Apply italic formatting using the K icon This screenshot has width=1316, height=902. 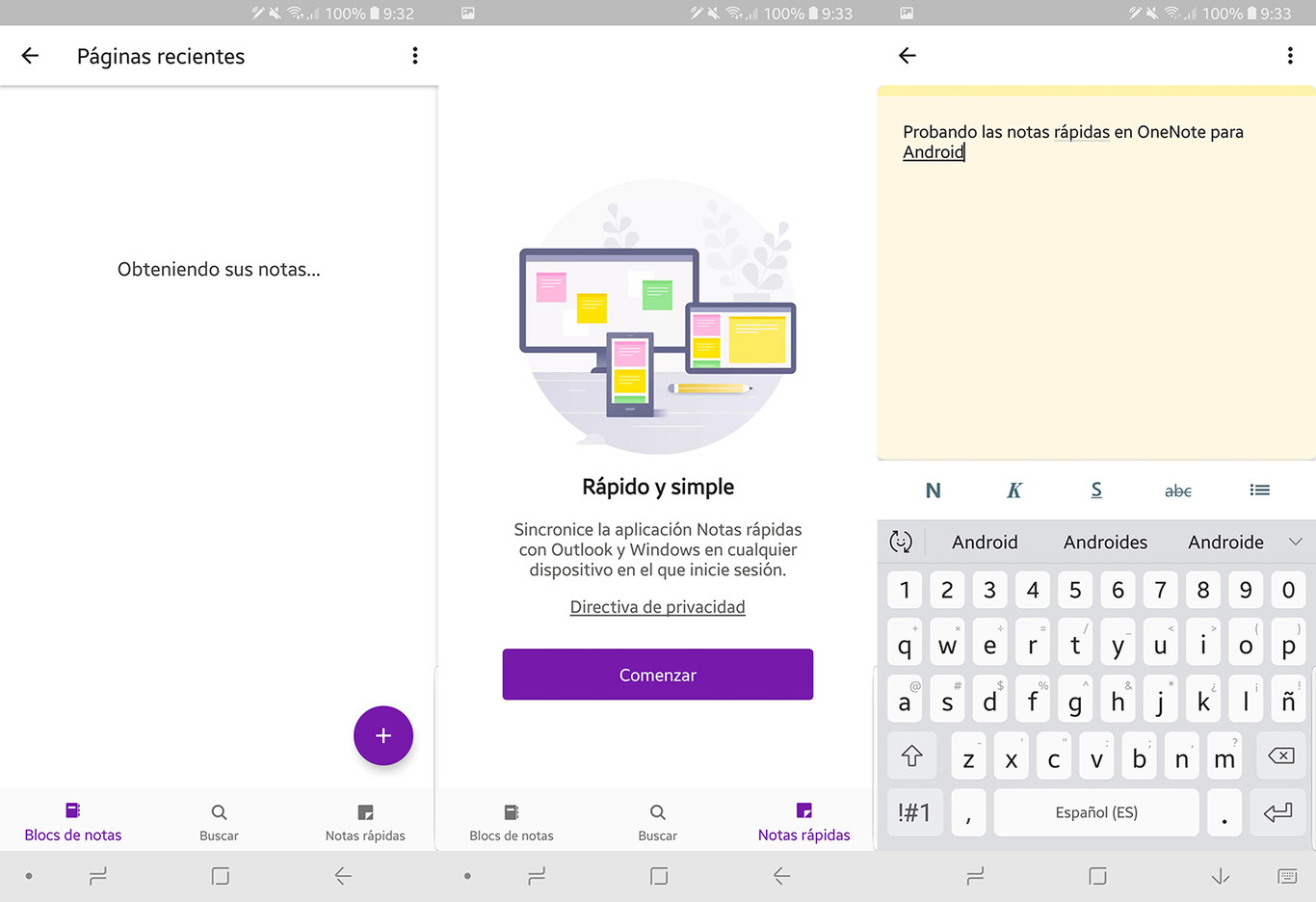[x=1013, y=491]
